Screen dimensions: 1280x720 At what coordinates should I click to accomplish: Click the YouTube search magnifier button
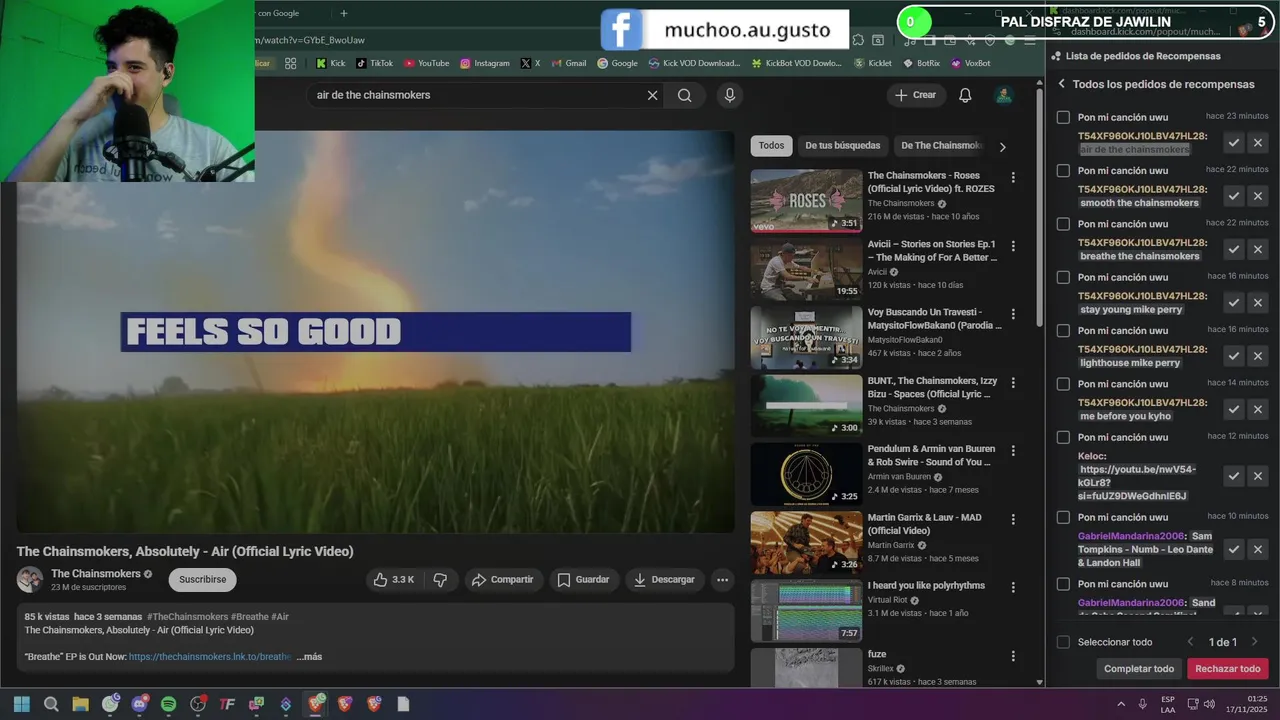coord(684,95)
